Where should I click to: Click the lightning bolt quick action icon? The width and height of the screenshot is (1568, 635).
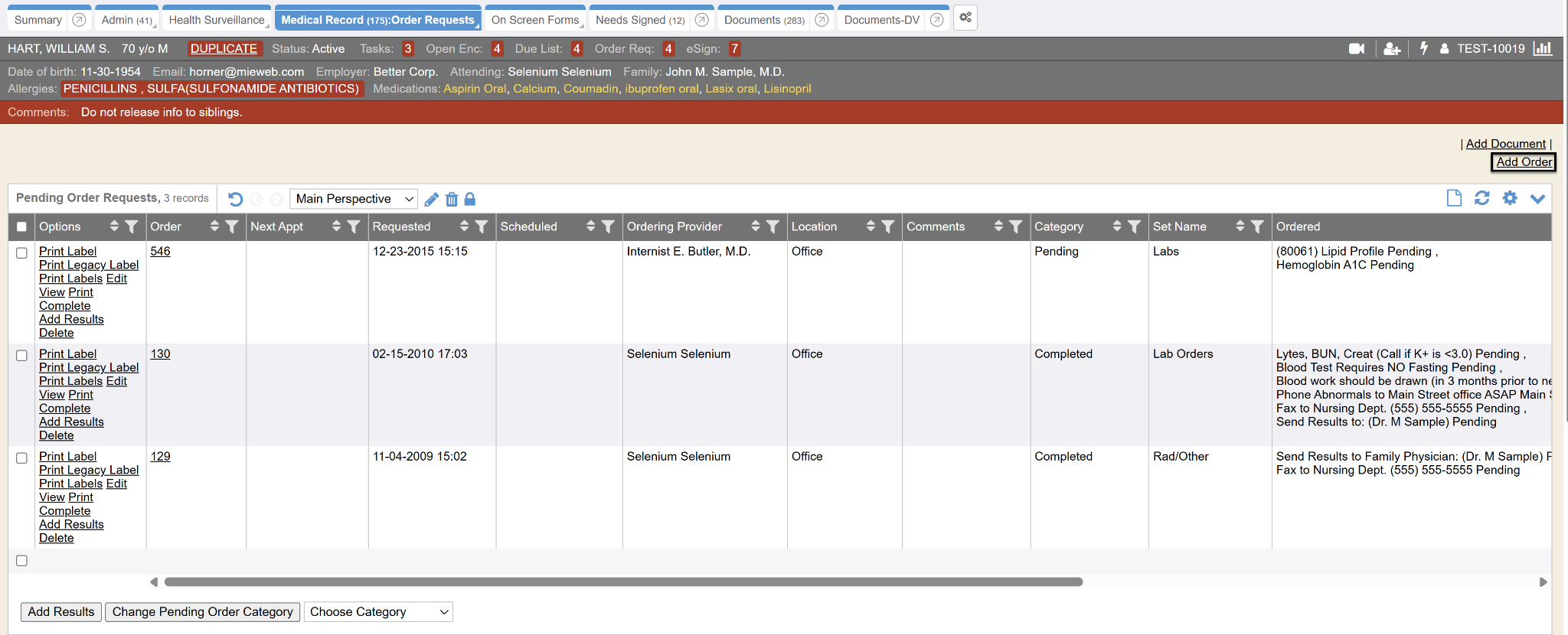click(1423, 48)
